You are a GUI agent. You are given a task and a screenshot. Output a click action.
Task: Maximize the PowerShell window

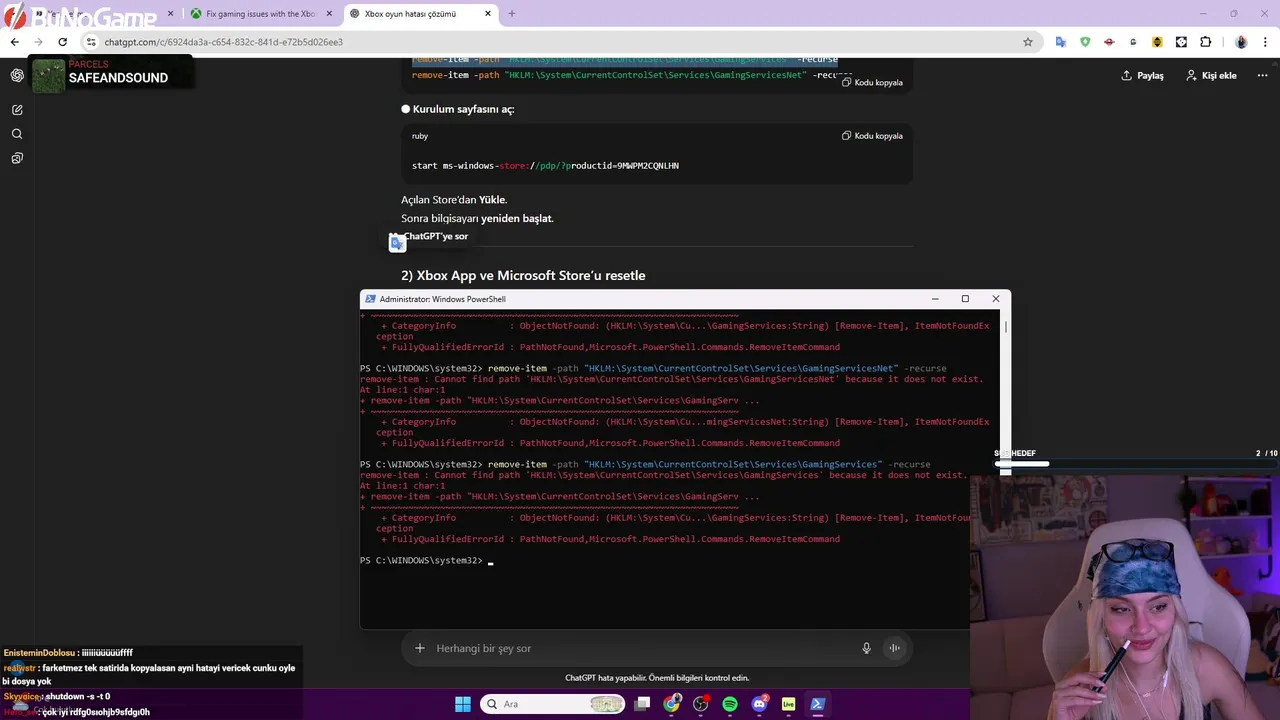pyautogui.click(x=965, y=299)
